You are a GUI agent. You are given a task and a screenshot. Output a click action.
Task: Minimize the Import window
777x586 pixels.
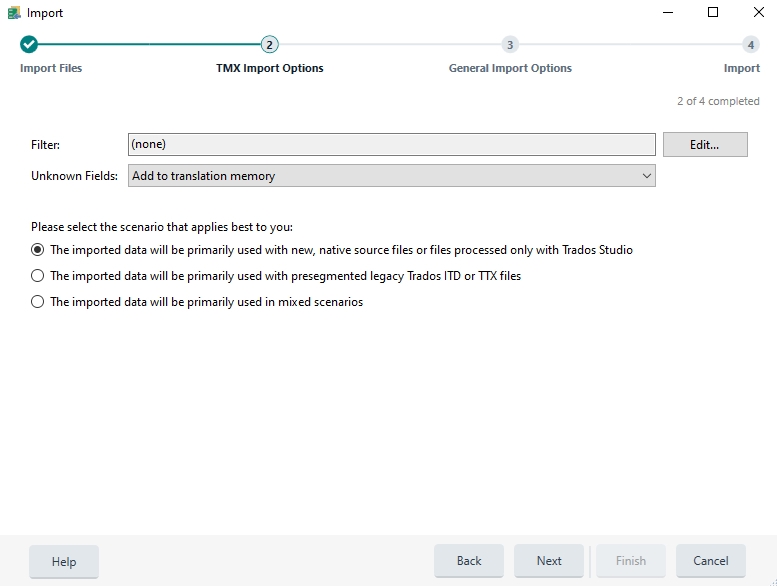coord(668,12)
